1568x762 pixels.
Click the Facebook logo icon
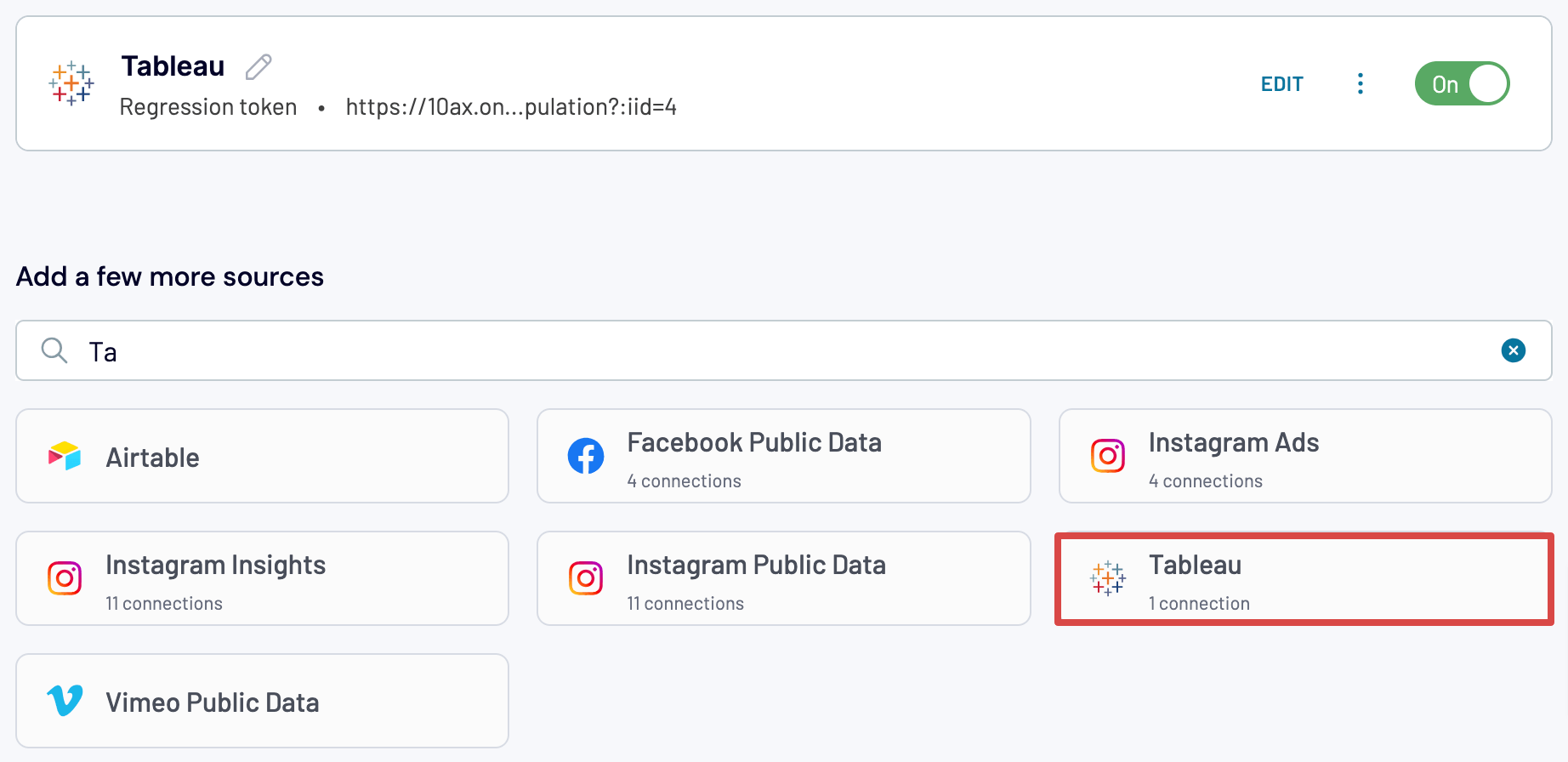pos(586,457)
